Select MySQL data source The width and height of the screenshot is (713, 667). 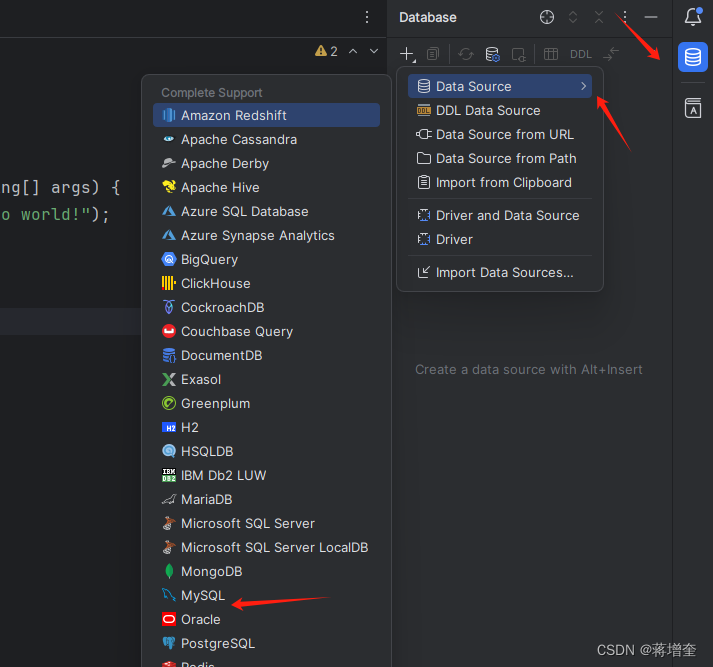[266, 596]
